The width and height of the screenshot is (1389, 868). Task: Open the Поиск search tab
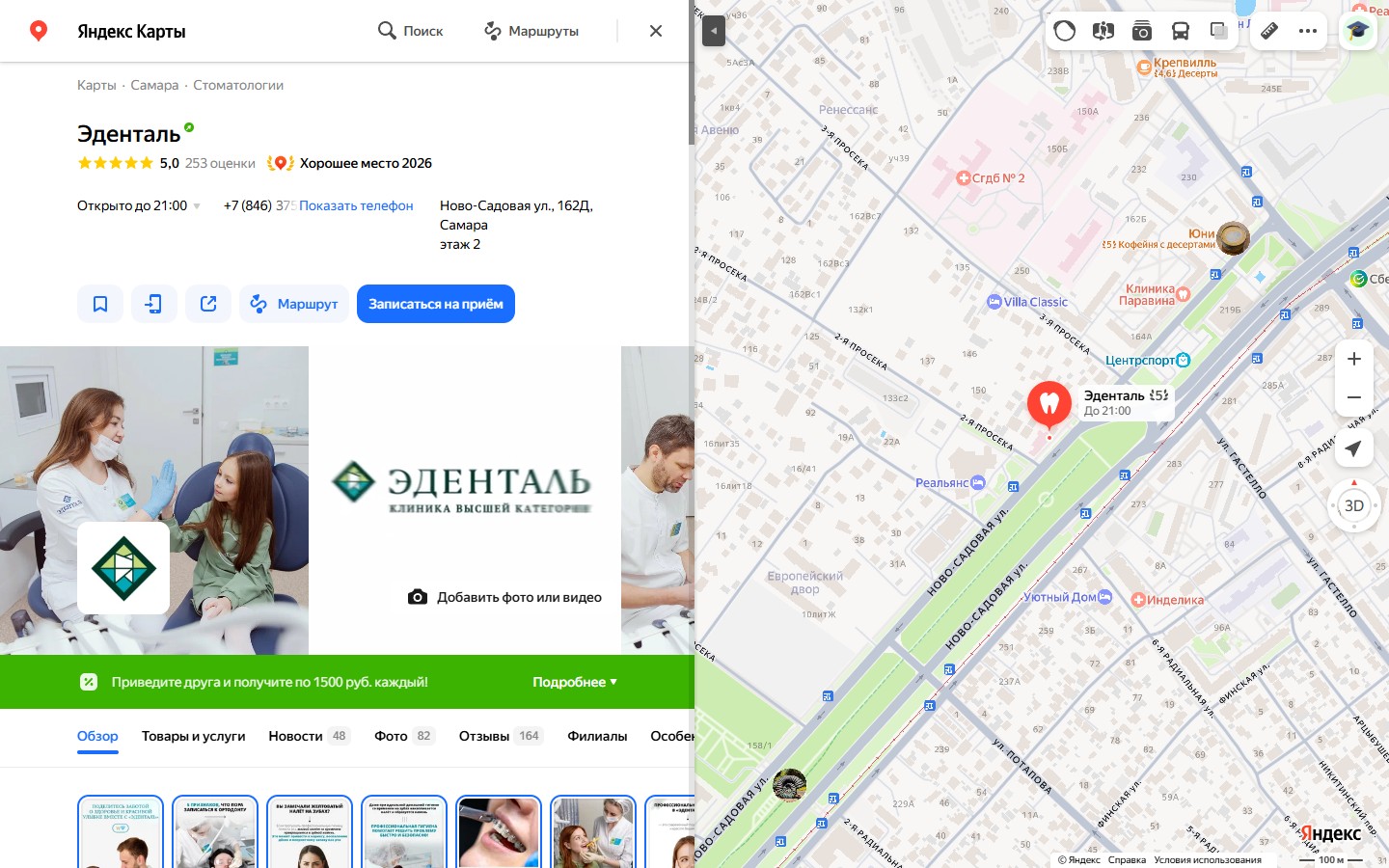coord(410,31)
